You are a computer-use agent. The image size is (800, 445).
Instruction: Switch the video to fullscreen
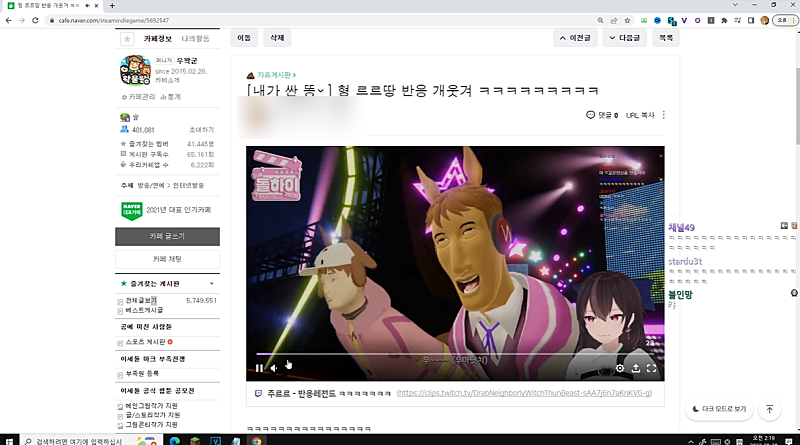[x=652, y=368]
